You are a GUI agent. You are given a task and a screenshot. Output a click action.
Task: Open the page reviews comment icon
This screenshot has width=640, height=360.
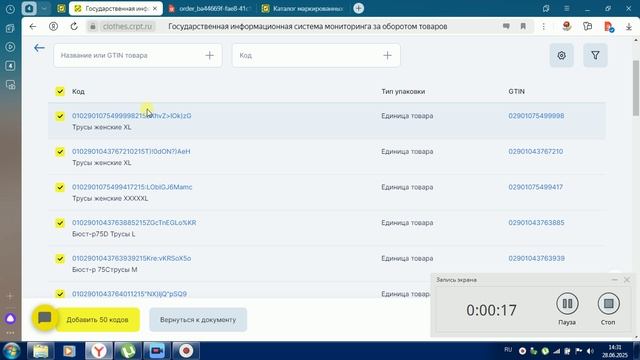point(506,26)
